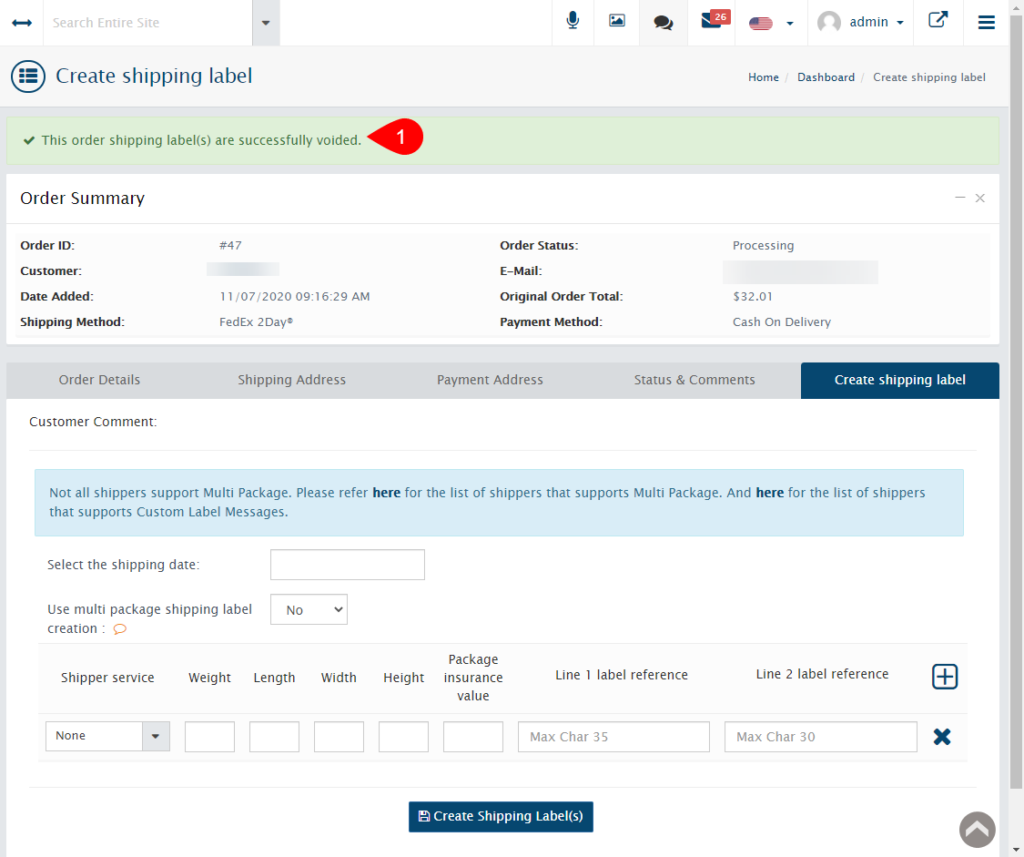Click the shipping date input field
Screen dimensions: 1024x857
347,564
